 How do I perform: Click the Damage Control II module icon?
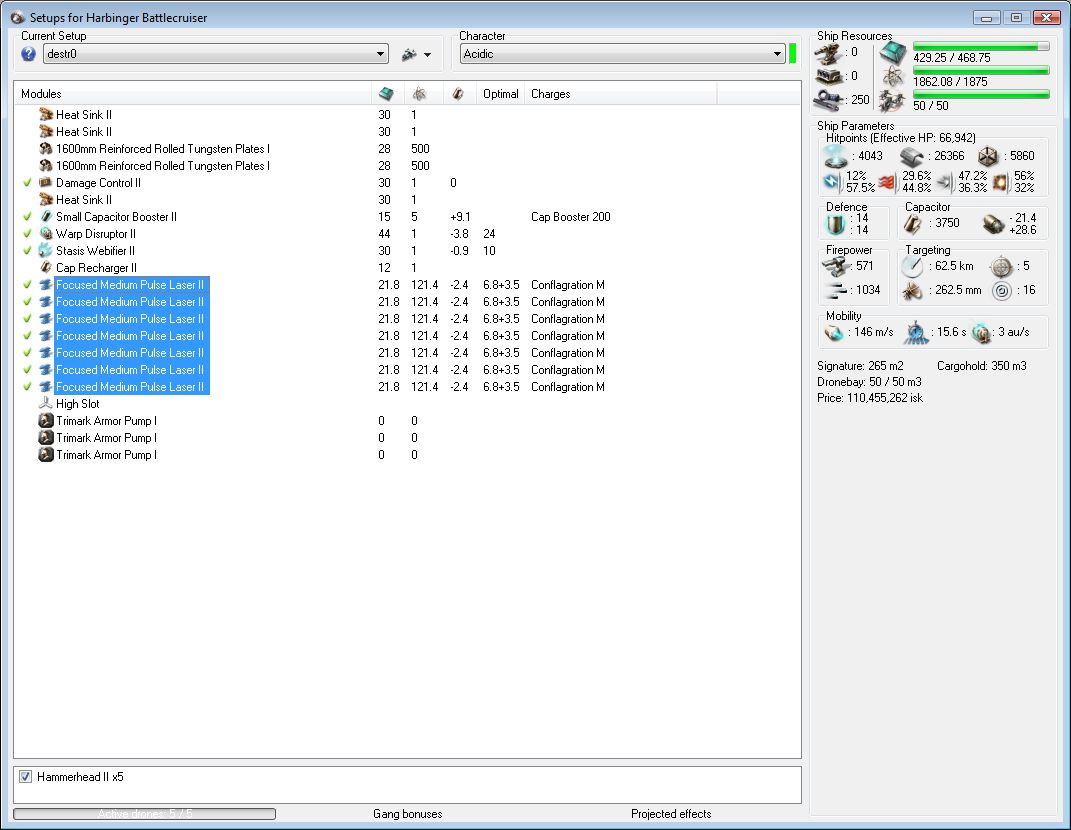point(46,182)
